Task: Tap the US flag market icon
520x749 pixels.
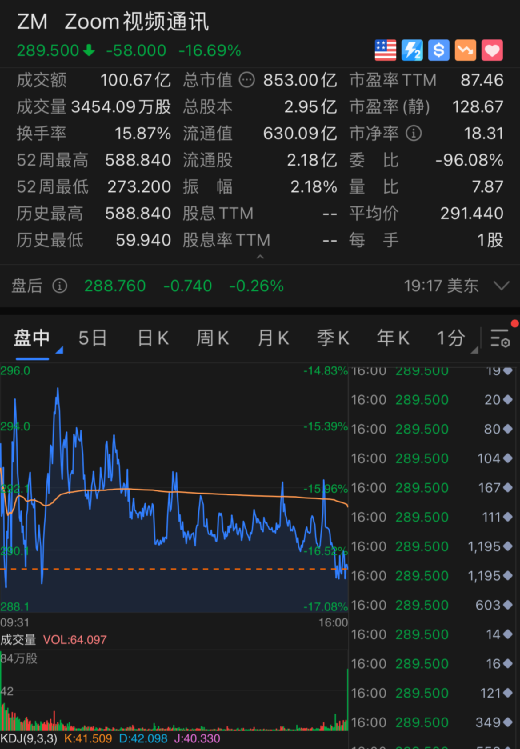Action: [x=385, y=50]
